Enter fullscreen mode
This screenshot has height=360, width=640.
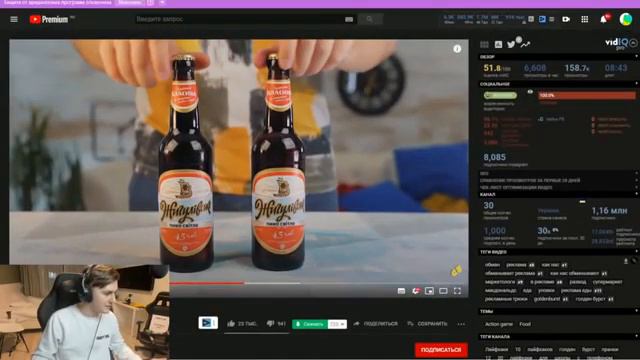pyautogui.click(x=458, y=291)
